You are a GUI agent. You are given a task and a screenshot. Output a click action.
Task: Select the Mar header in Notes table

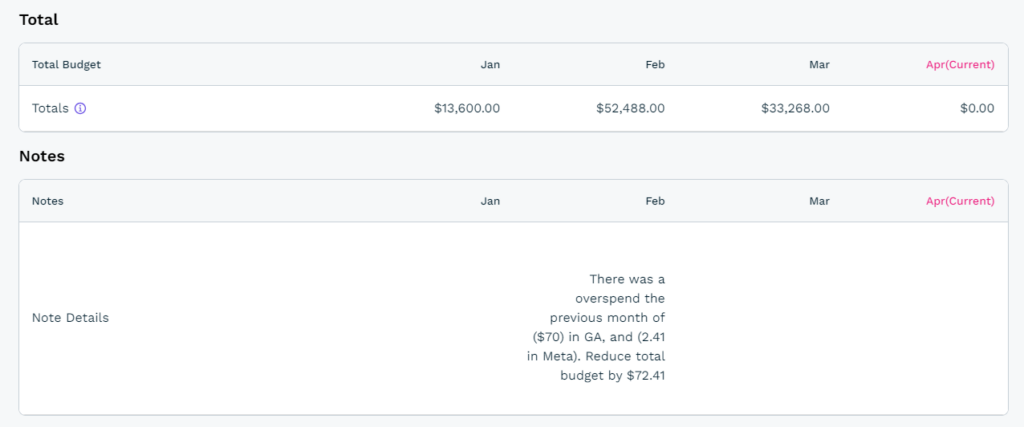pyautogui.click(x=819, y=200)
